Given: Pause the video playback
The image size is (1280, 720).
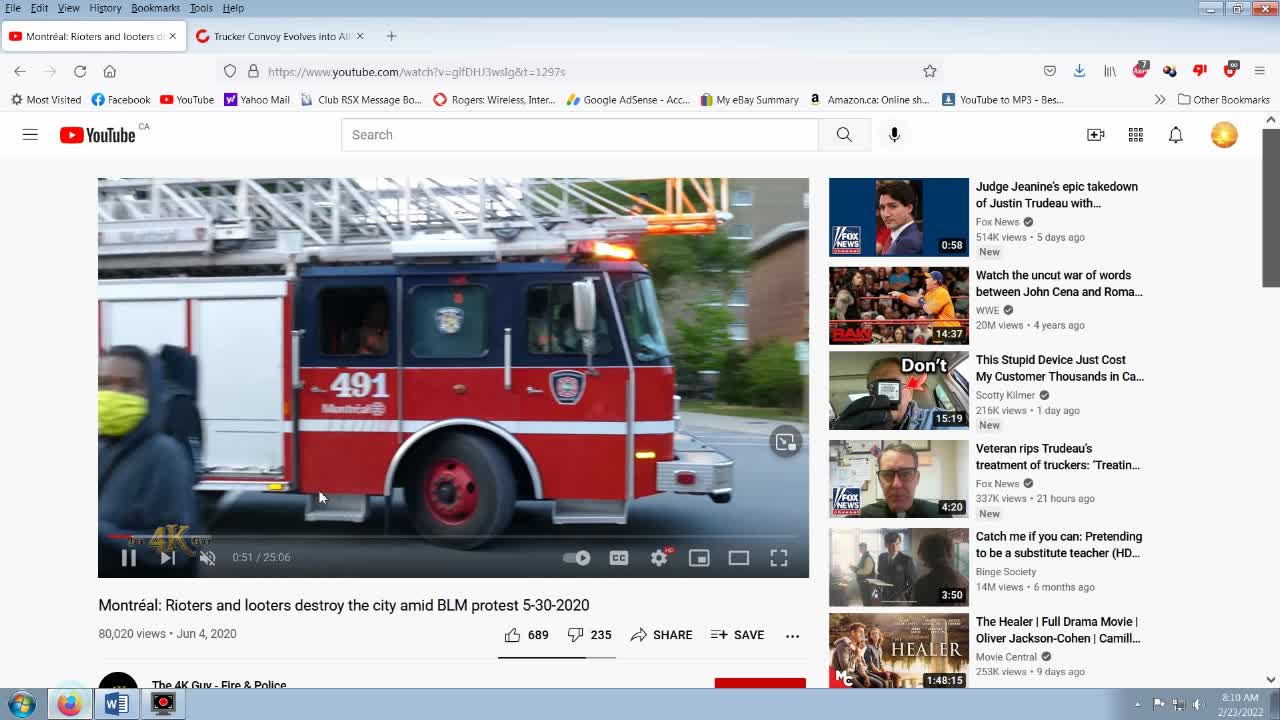Looking at the screenshot, I should pyautogui.click(x=129, y=558).
